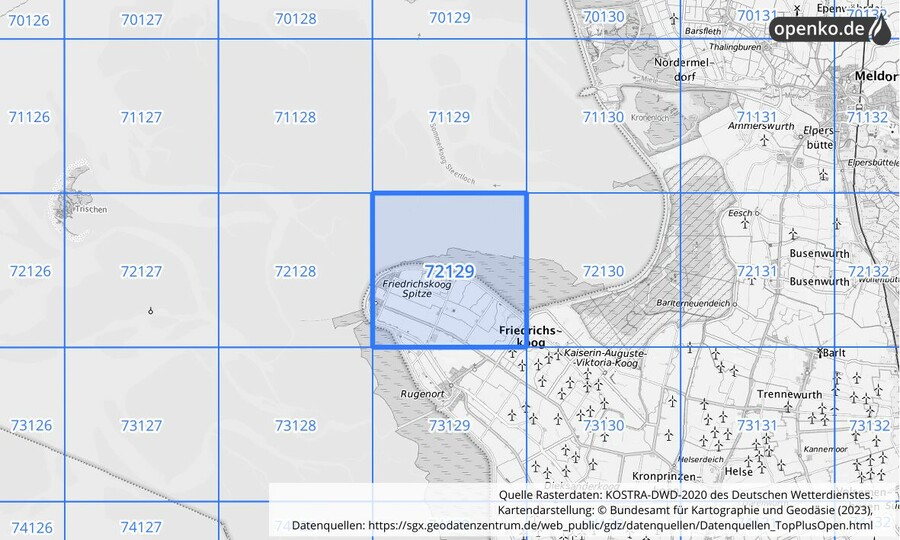This screenshot has height=540, width=900.
Task: Click the Ammerswurth place label
Action: (x=761, y=126)
